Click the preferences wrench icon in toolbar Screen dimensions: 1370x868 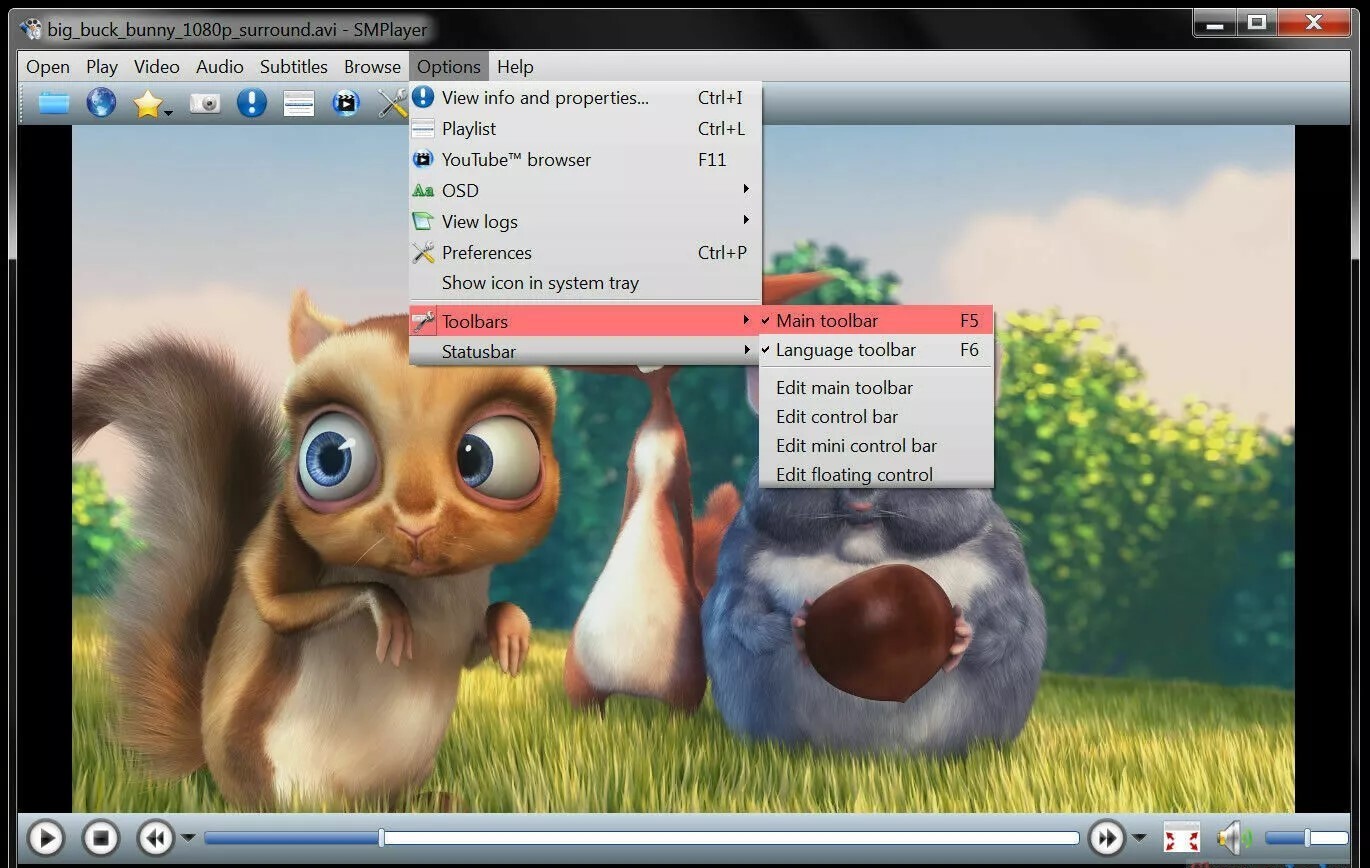(392, 103)
